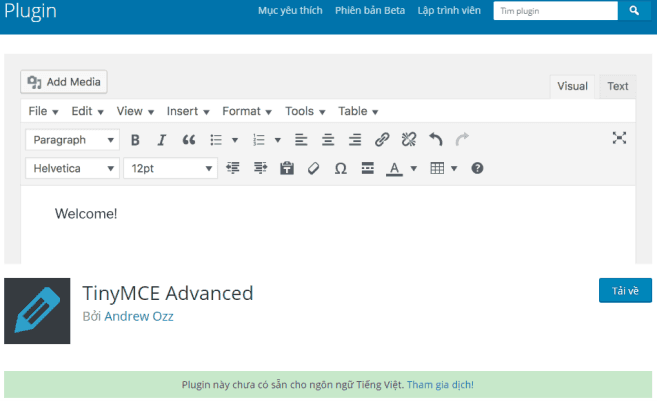
Task: Click the search magnifier button
Action: (634, 10)
